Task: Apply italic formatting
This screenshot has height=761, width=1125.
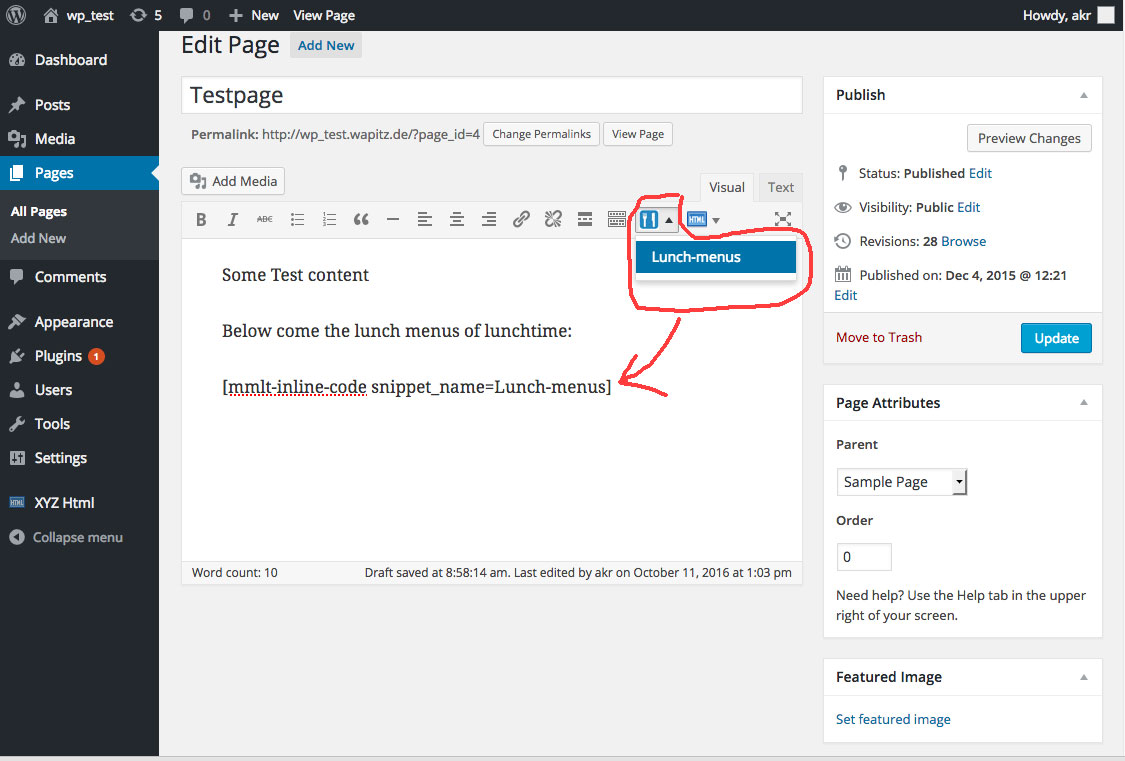Action: [x=233, y=220]
